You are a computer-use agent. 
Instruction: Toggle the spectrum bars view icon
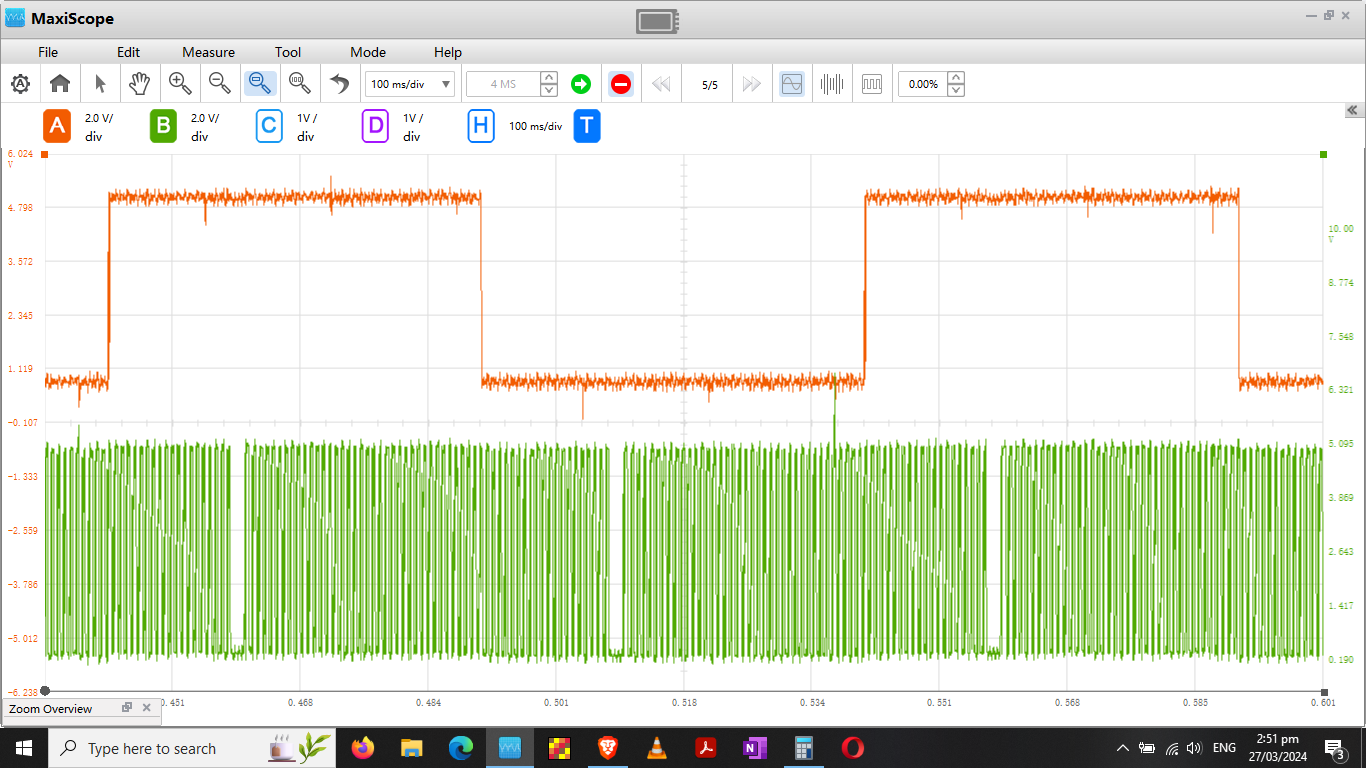832,84
